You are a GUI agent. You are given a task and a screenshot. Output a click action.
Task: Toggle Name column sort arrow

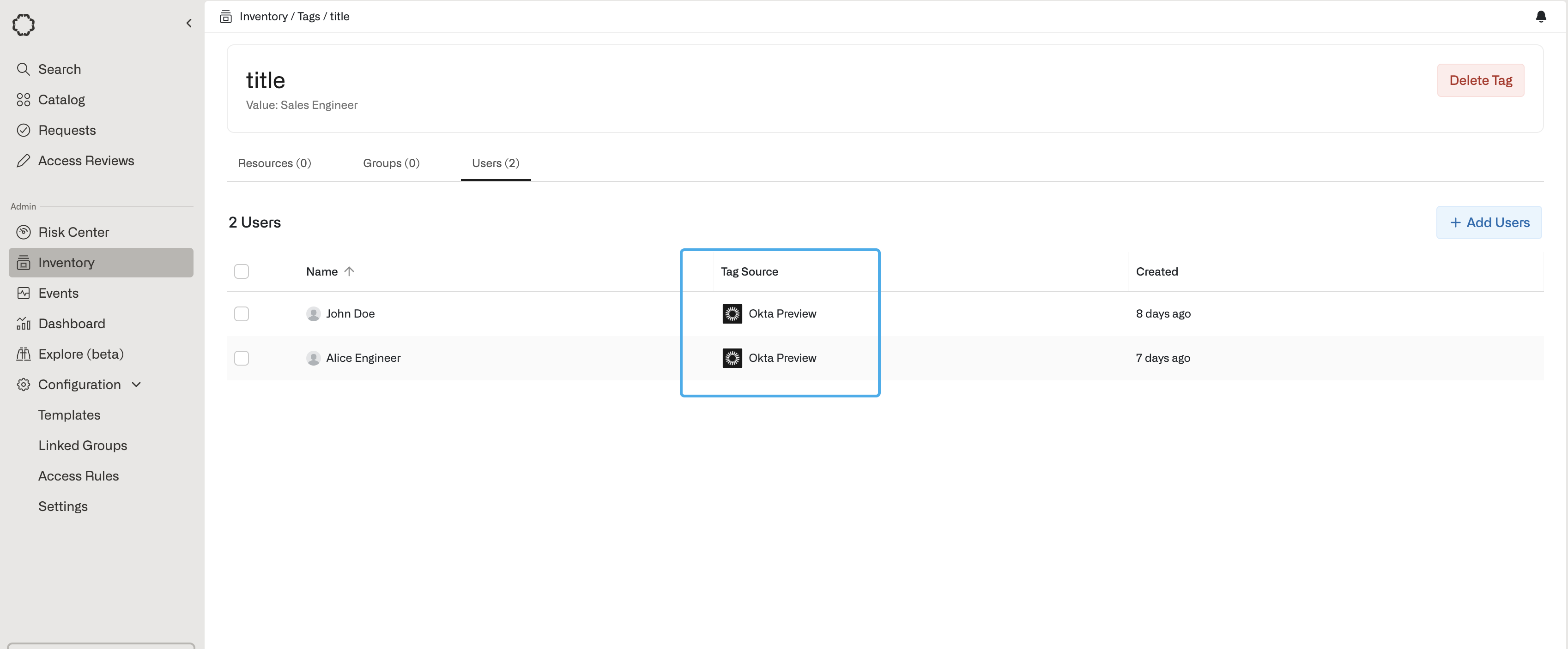tap(349, 271)
